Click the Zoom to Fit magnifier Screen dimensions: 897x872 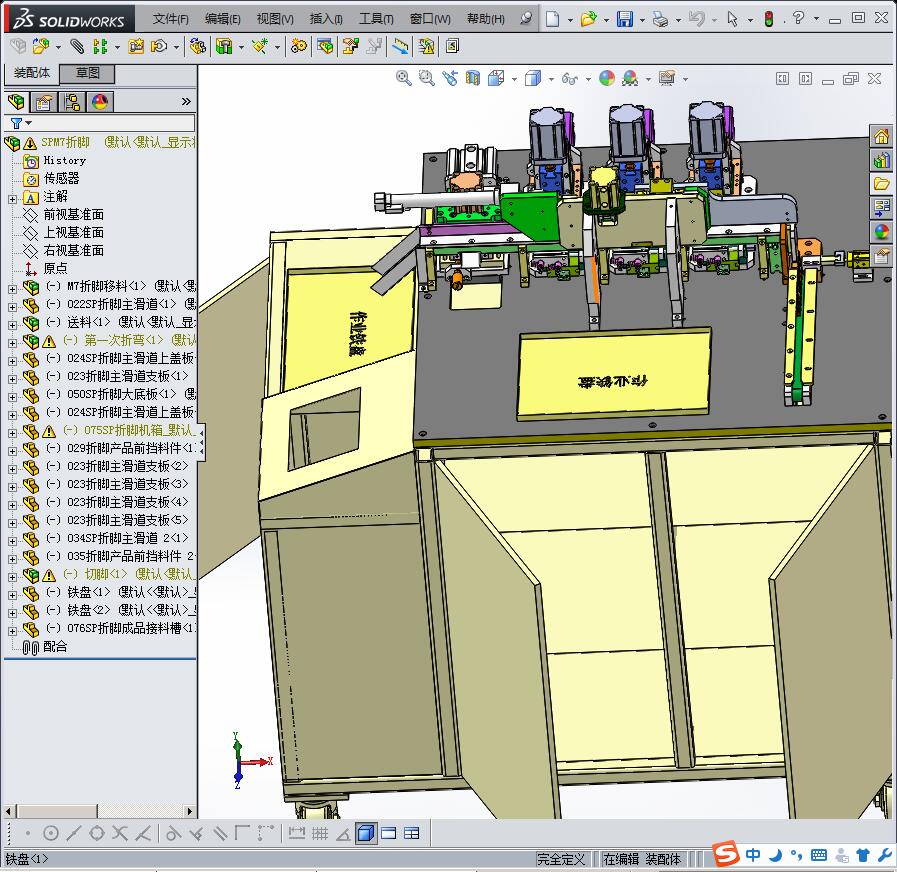click(404, 78)
